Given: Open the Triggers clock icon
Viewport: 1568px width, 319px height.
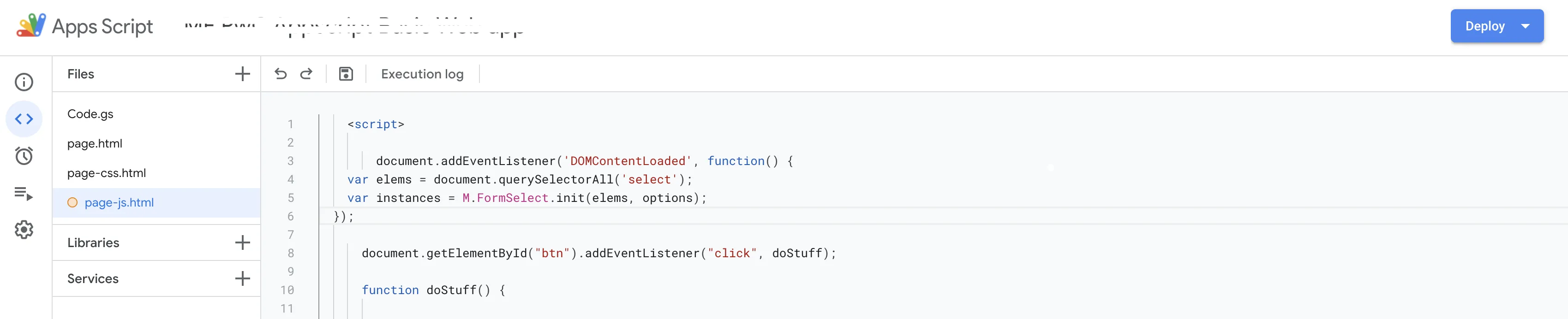Looking at the screenshot, I should [x=24, y=156].
